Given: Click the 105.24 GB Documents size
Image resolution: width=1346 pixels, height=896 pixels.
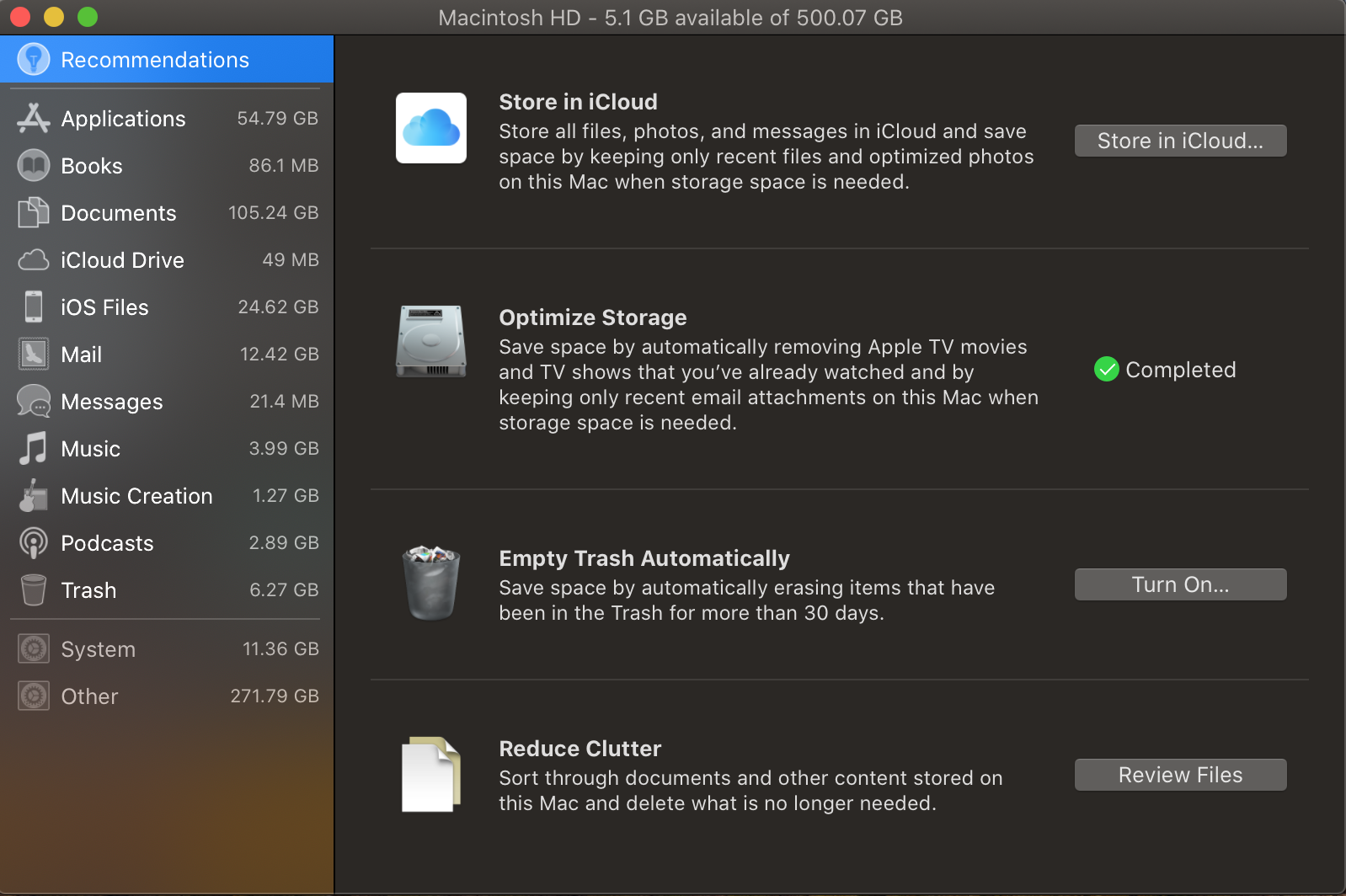Looking at the screenshot, I should tap(273, 213).
